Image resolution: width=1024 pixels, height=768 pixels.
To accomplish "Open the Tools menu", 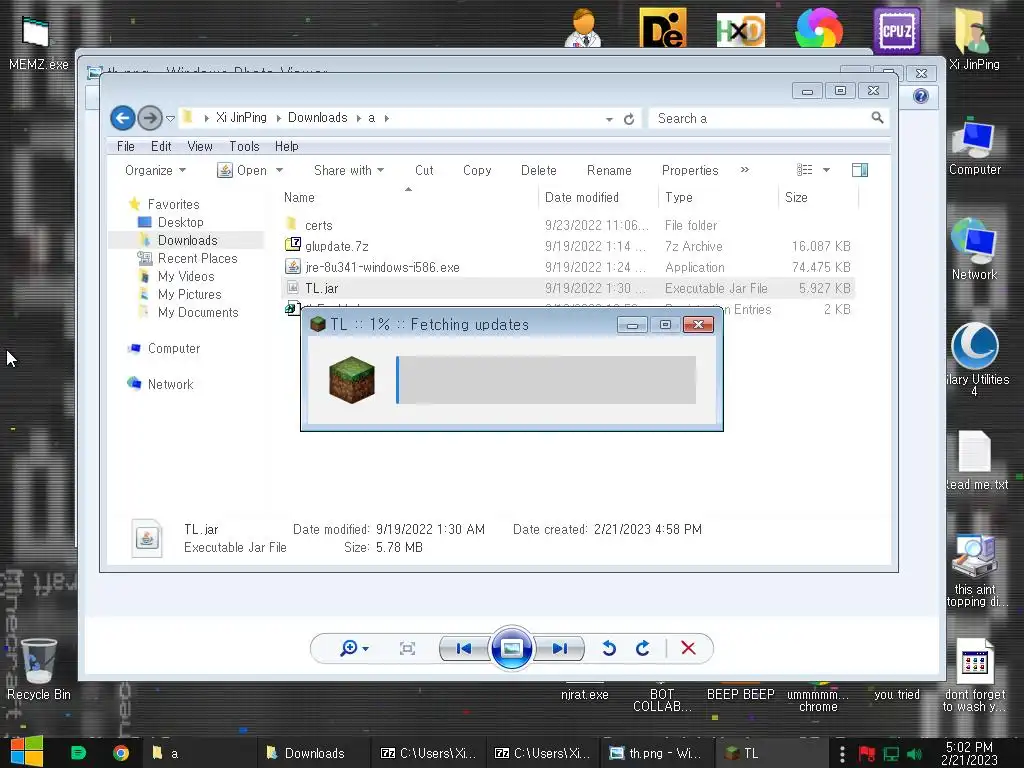I will point(244,146).
